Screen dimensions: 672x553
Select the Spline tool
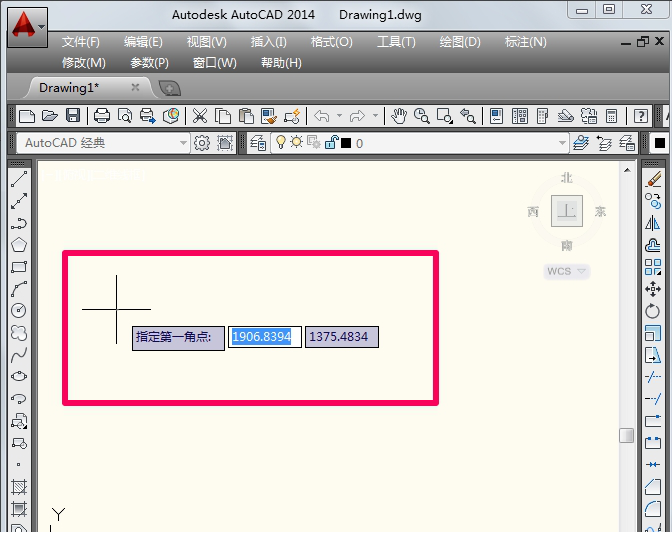tap(19, 355)
